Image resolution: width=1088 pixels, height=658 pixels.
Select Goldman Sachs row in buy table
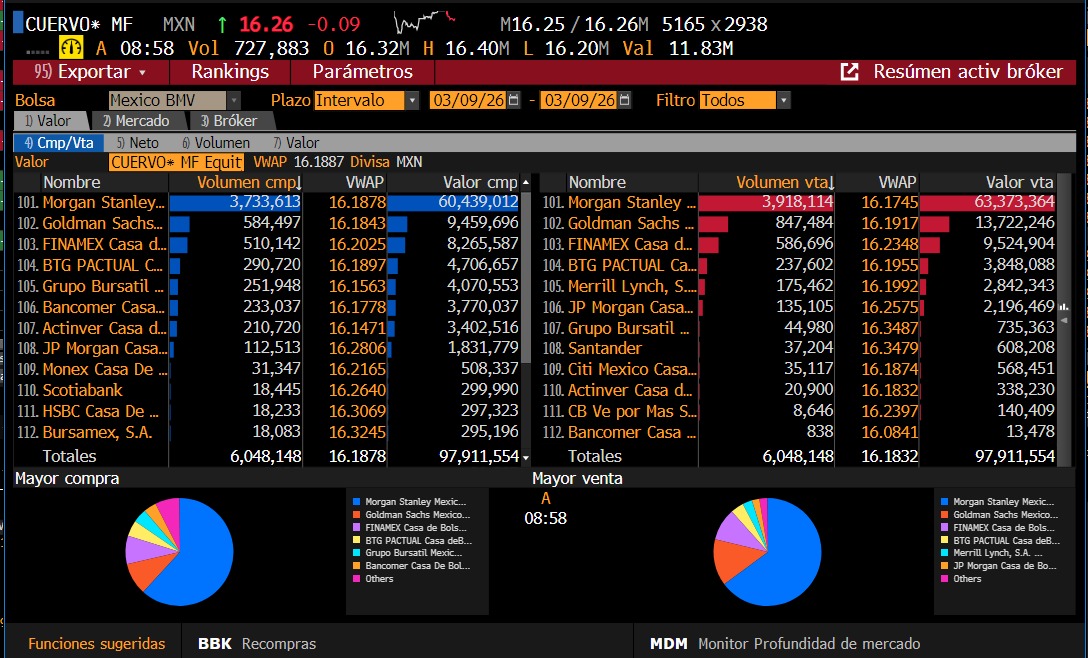pos(266,223)
